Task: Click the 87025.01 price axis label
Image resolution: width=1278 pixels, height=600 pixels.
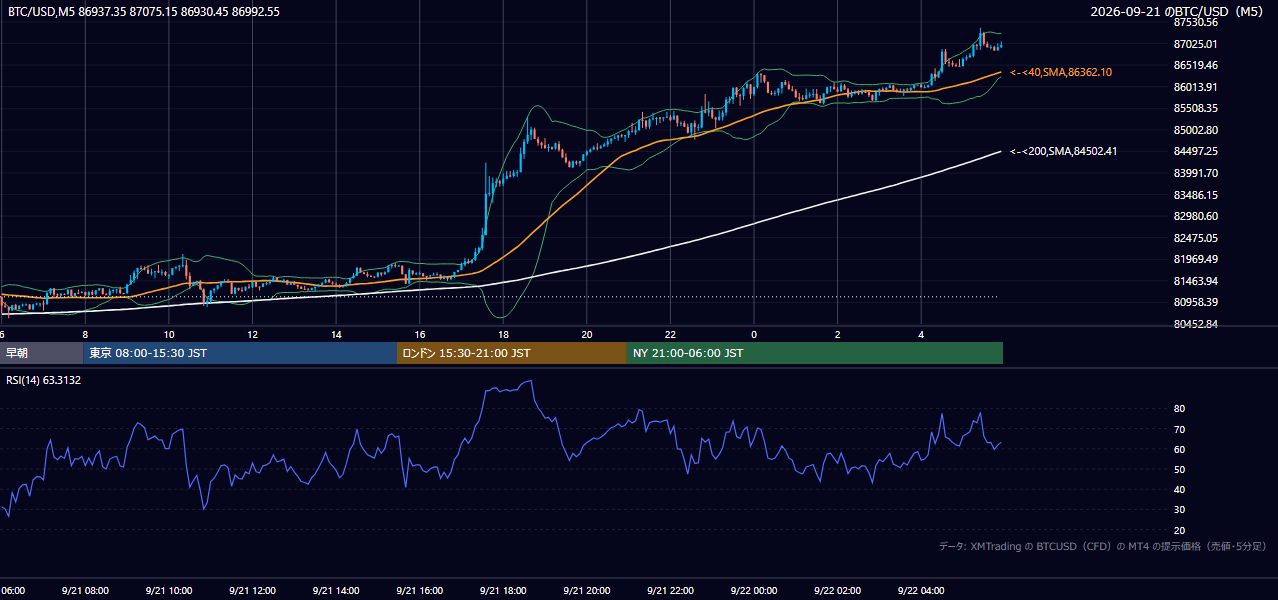Action: click(x=1196, y=44)
